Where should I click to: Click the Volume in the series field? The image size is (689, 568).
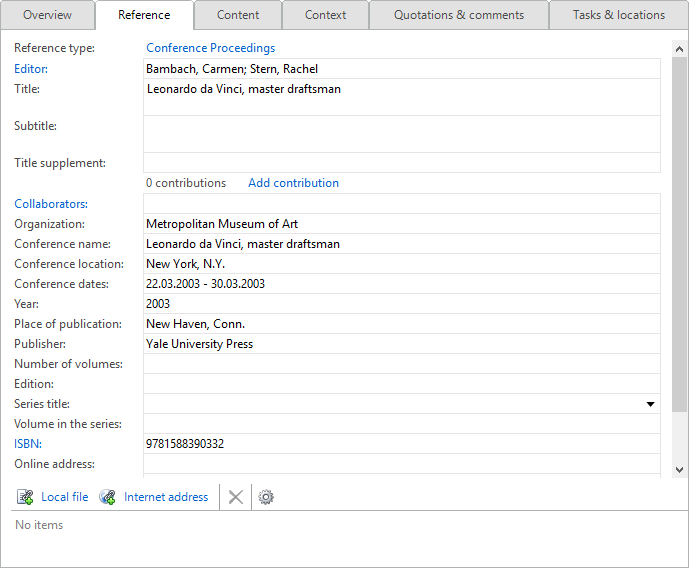click(402, 424)
